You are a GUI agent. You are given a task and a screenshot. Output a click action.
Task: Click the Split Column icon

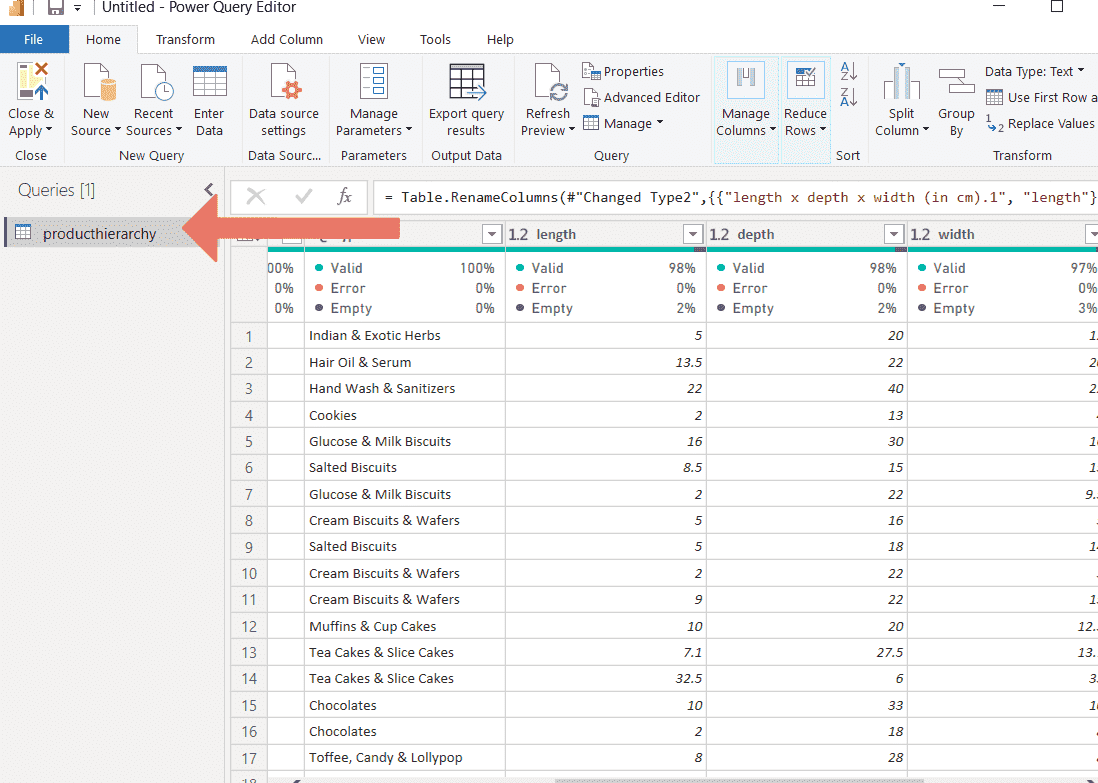coord(901,81)
